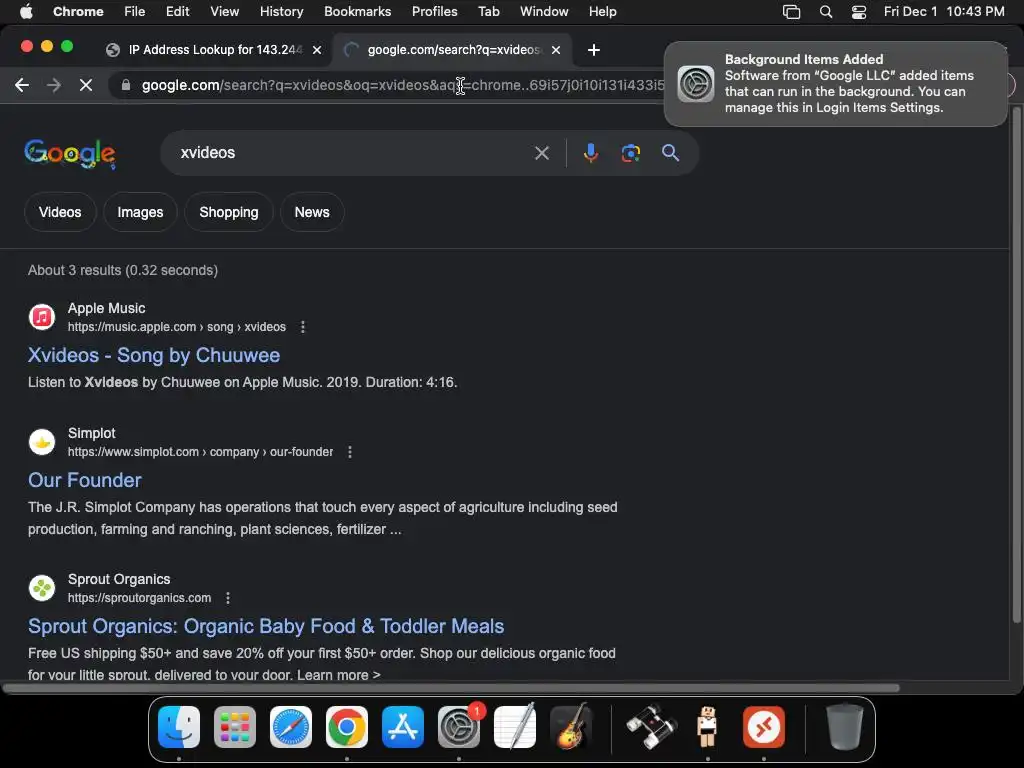Click the Background Items Added notification
This screenshot has width=1024, height=768.
click(836, 84)
